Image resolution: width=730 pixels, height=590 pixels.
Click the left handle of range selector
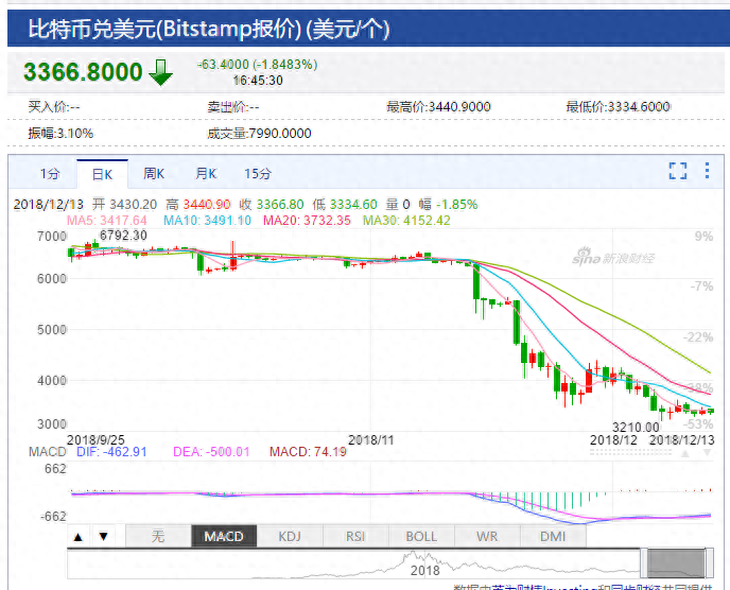[644, 563]
